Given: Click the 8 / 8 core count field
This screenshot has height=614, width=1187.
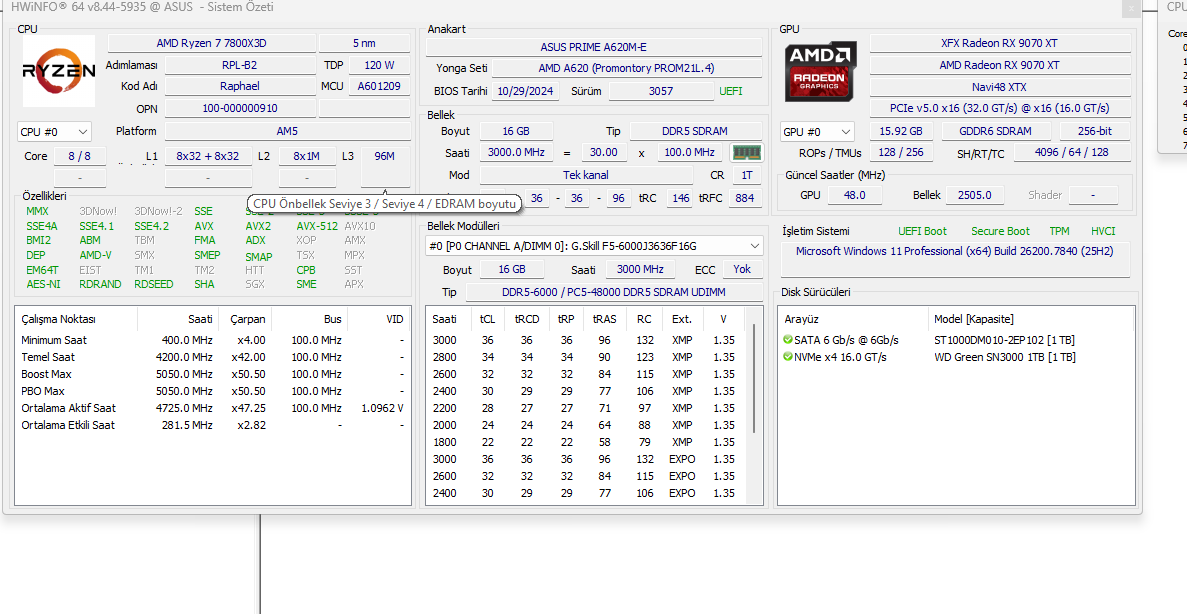Looking at the screenshot, I should click(79, 156).
